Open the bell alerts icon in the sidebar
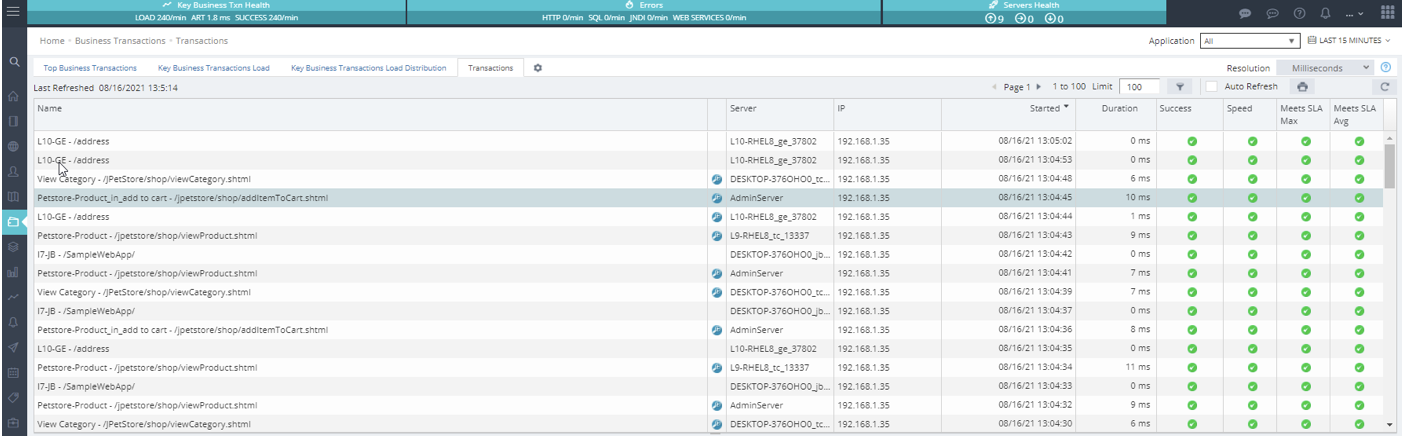Viewport: 1406px width, 442px height. click(14, 322)
